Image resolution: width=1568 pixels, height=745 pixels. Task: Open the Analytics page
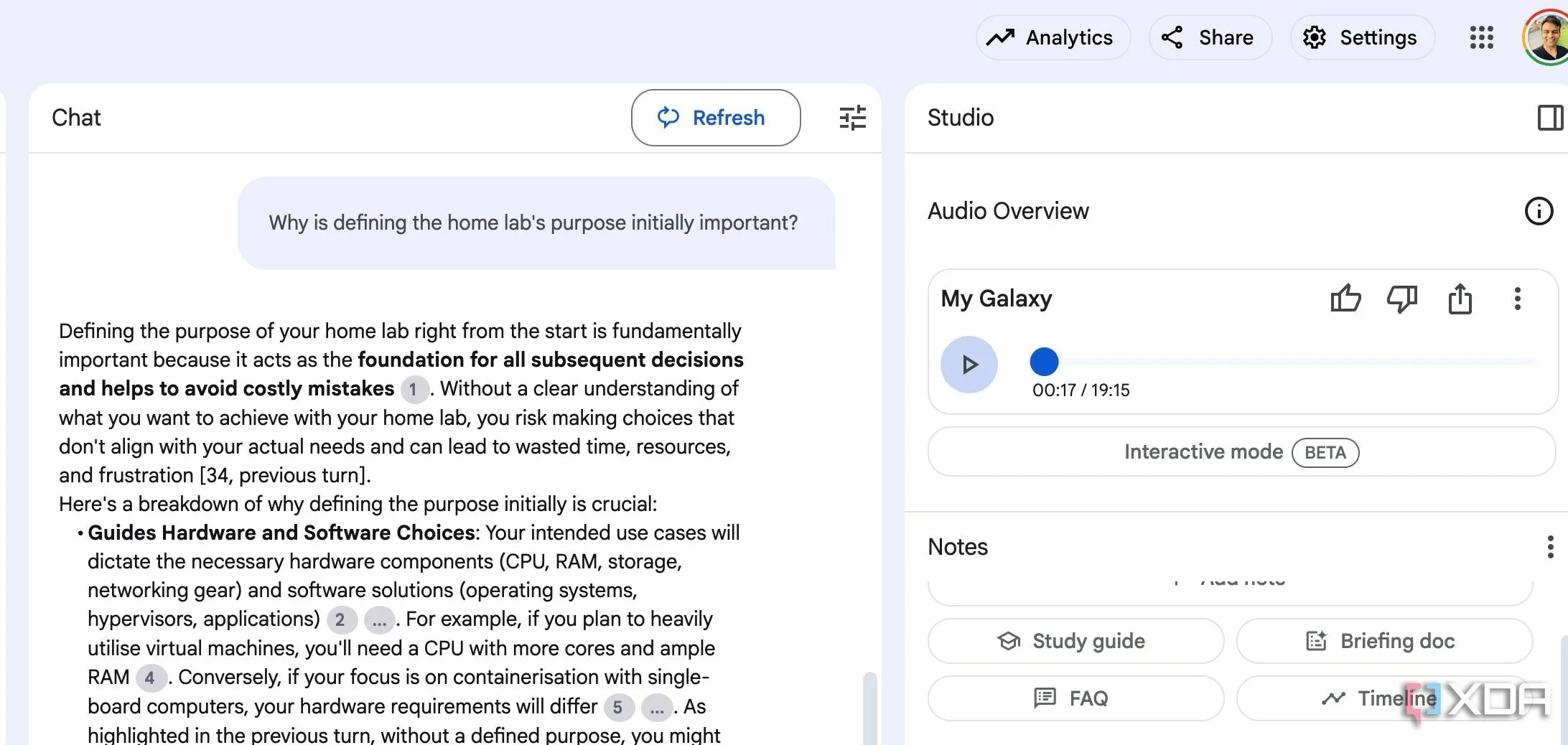click(x=1053, y=37)
